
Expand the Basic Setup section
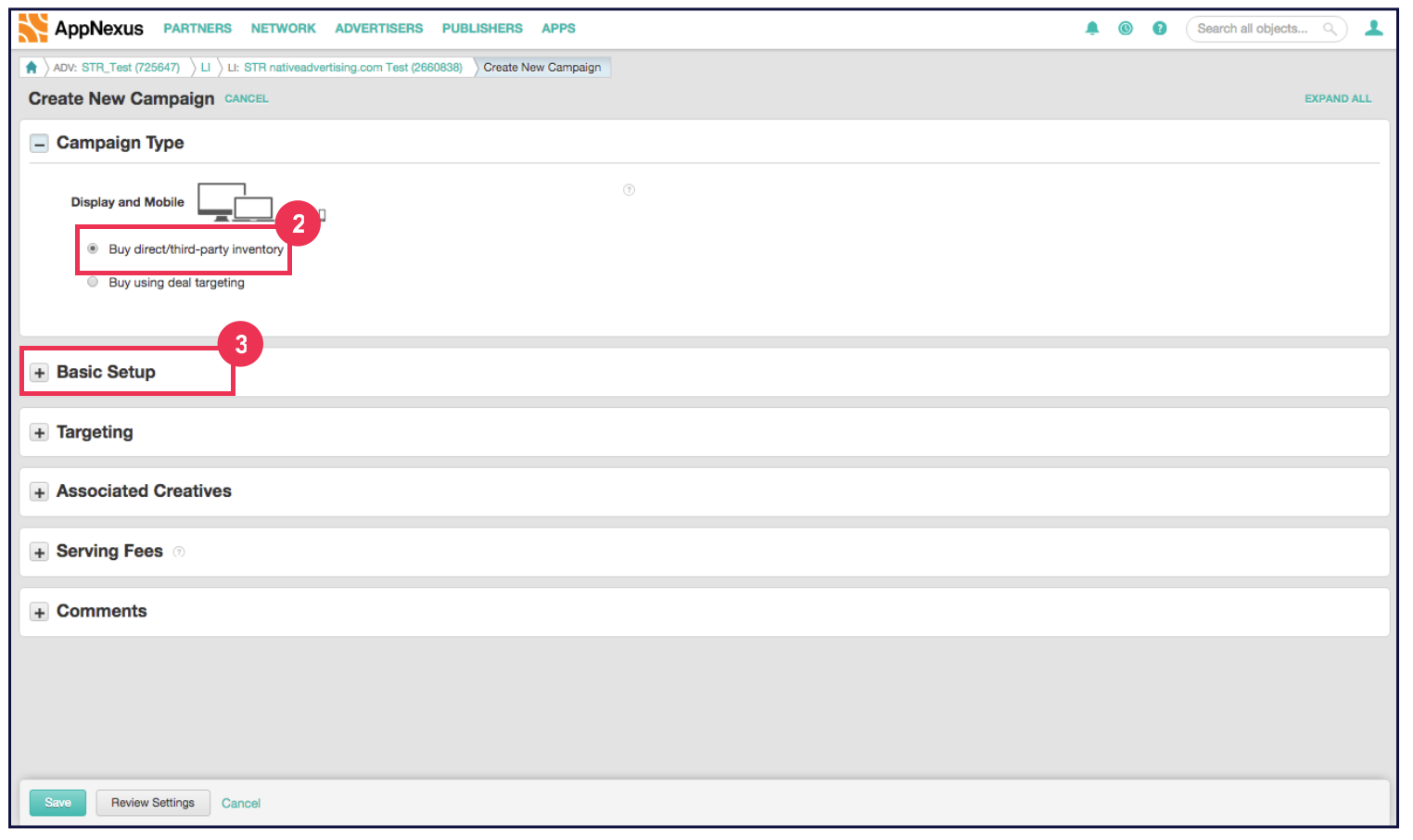[x=39, y=373]
